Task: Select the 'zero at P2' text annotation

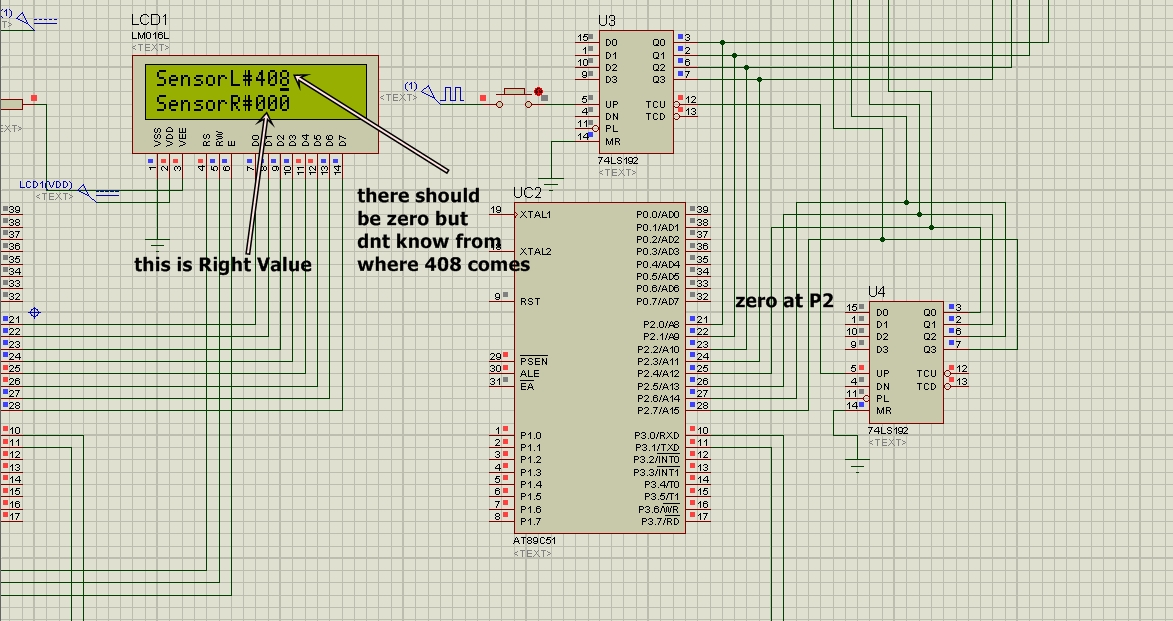Action: [x=784, y=301]
